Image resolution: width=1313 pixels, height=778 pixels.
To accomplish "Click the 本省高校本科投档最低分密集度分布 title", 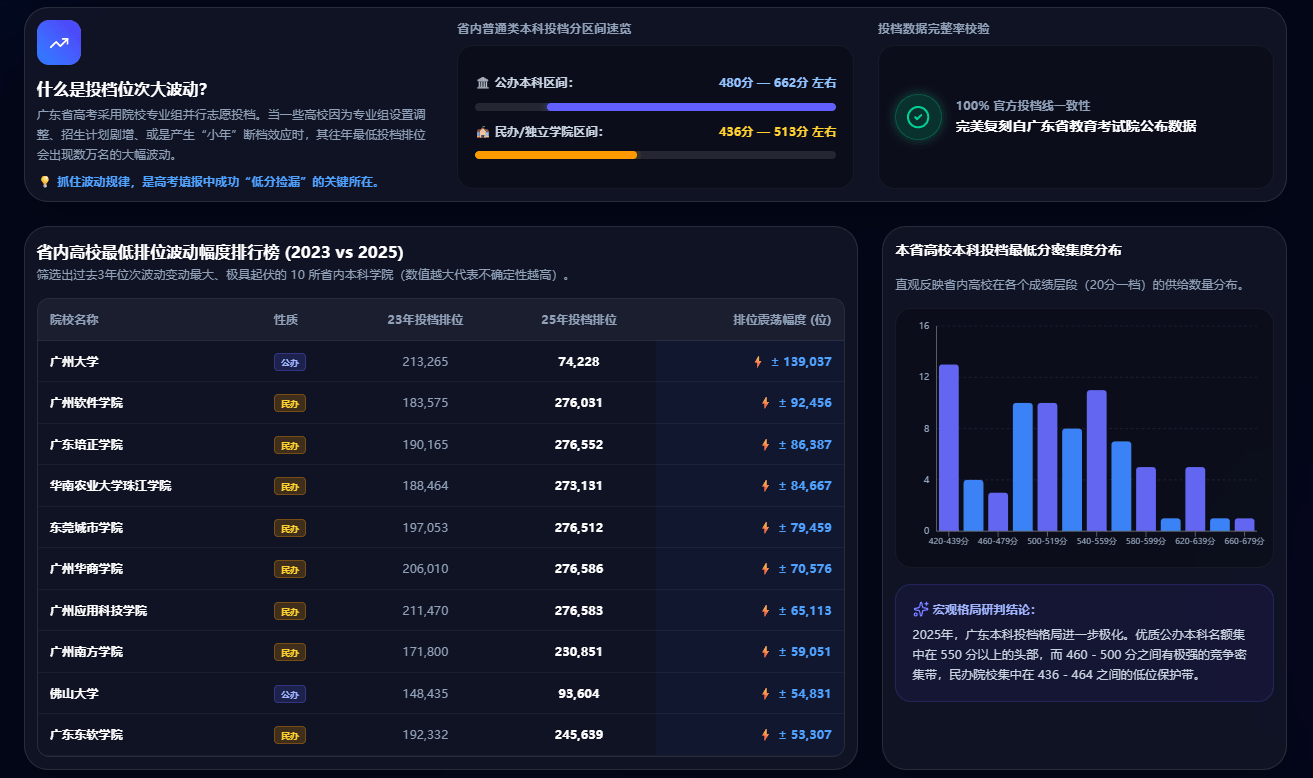I will coord(1008,250).
